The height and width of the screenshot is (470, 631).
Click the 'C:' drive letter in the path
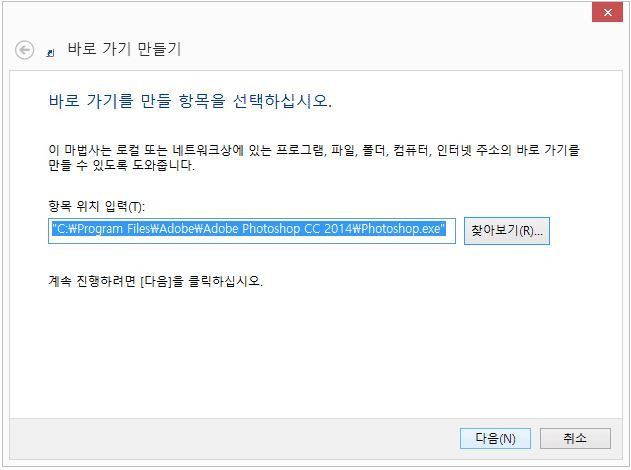[62, 229]
